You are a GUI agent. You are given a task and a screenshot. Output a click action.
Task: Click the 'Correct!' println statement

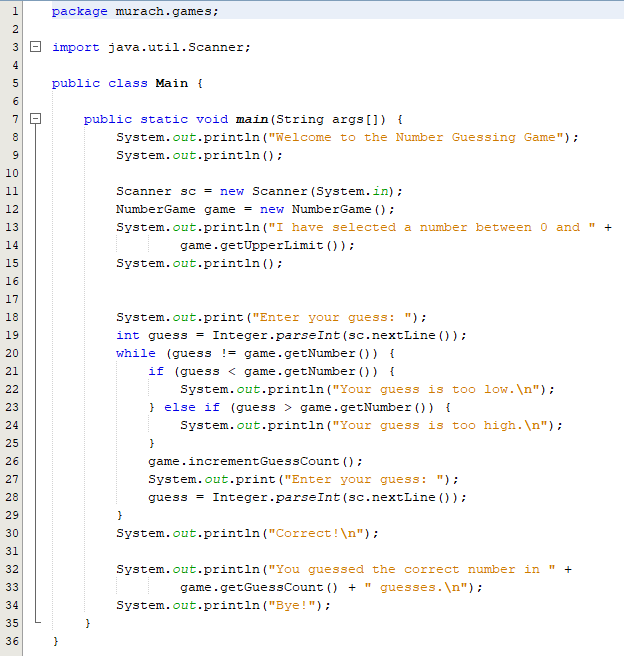click(x=247, y=533)
